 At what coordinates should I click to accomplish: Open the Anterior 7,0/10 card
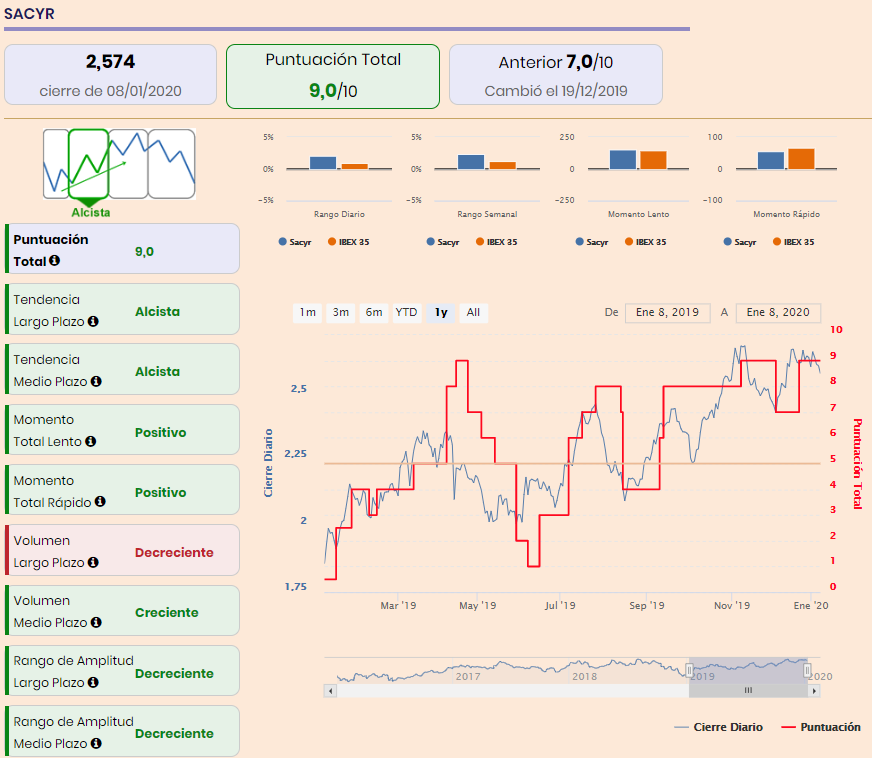point(556,75)
